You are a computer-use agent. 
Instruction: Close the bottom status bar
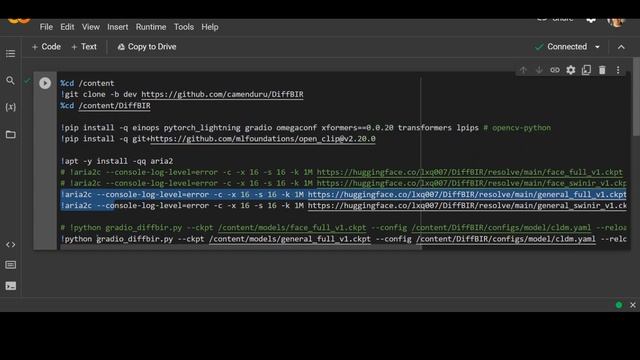point(633,305)
